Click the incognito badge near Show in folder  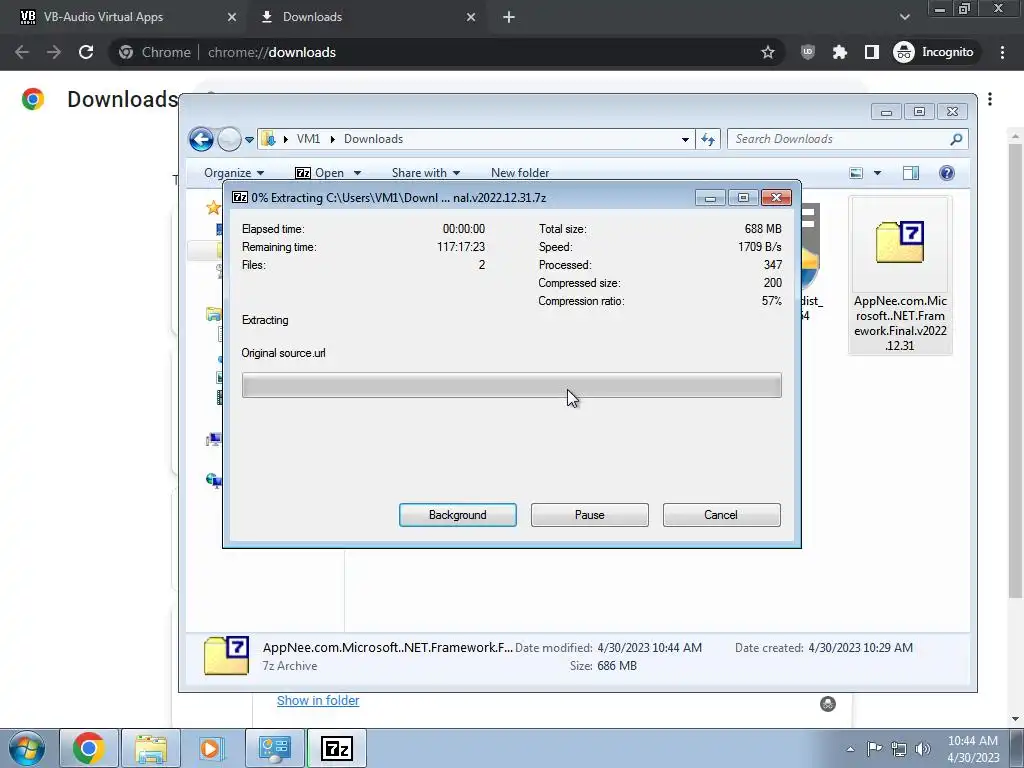click(827, 704)
